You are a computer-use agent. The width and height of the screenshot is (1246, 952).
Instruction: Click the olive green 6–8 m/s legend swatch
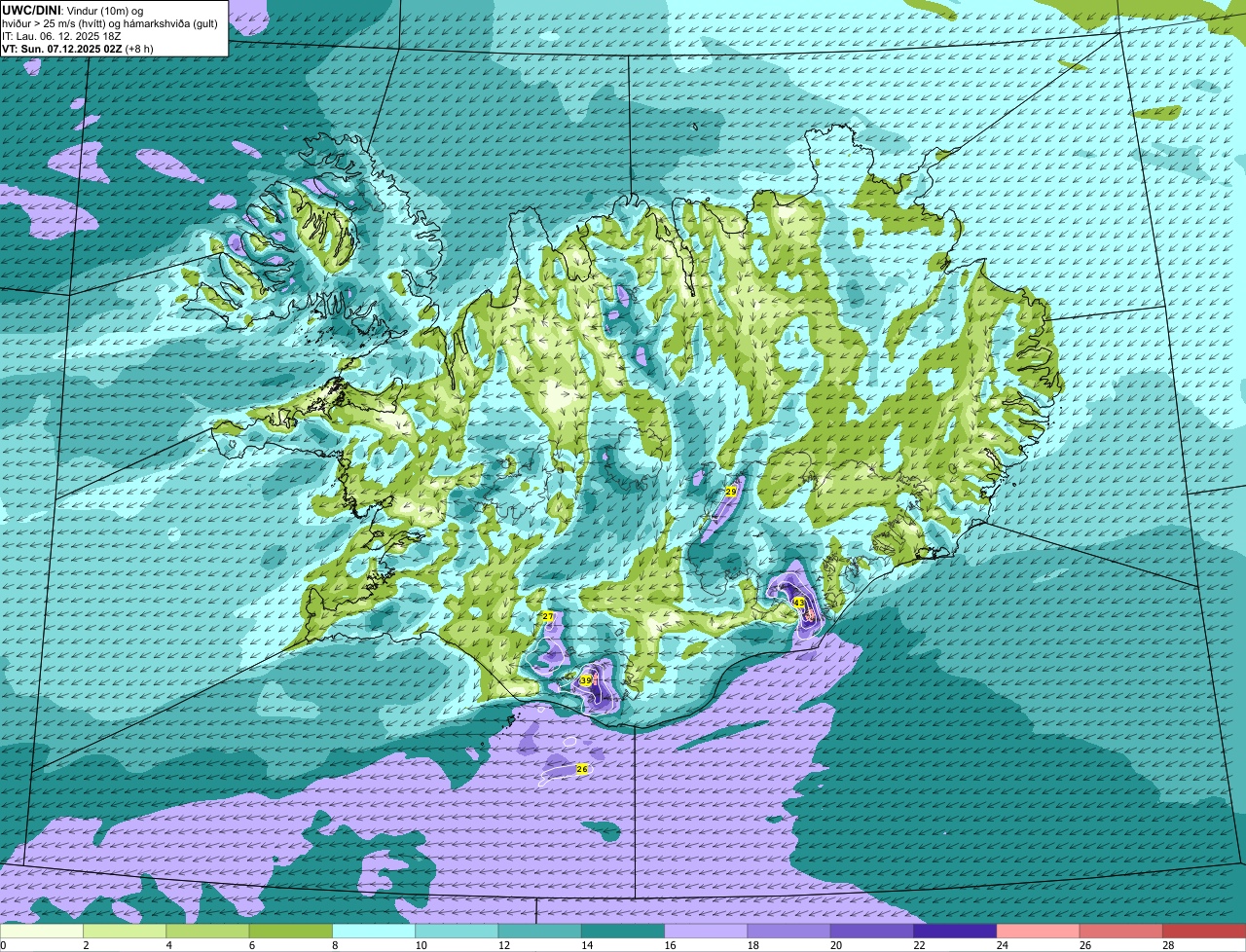point(291,931)
